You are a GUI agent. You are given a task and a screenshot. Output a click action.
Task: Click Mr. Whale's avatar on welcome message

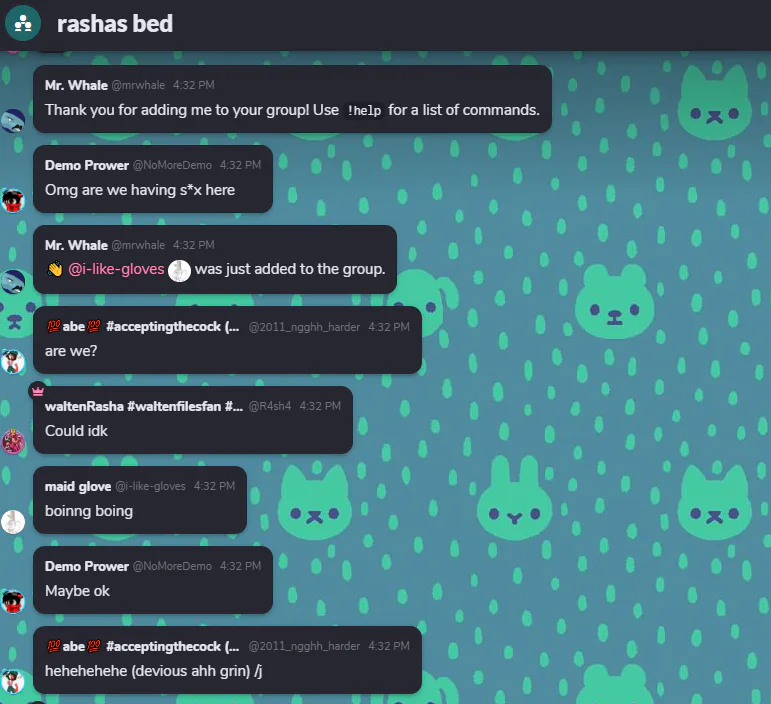tap(13, 121)
